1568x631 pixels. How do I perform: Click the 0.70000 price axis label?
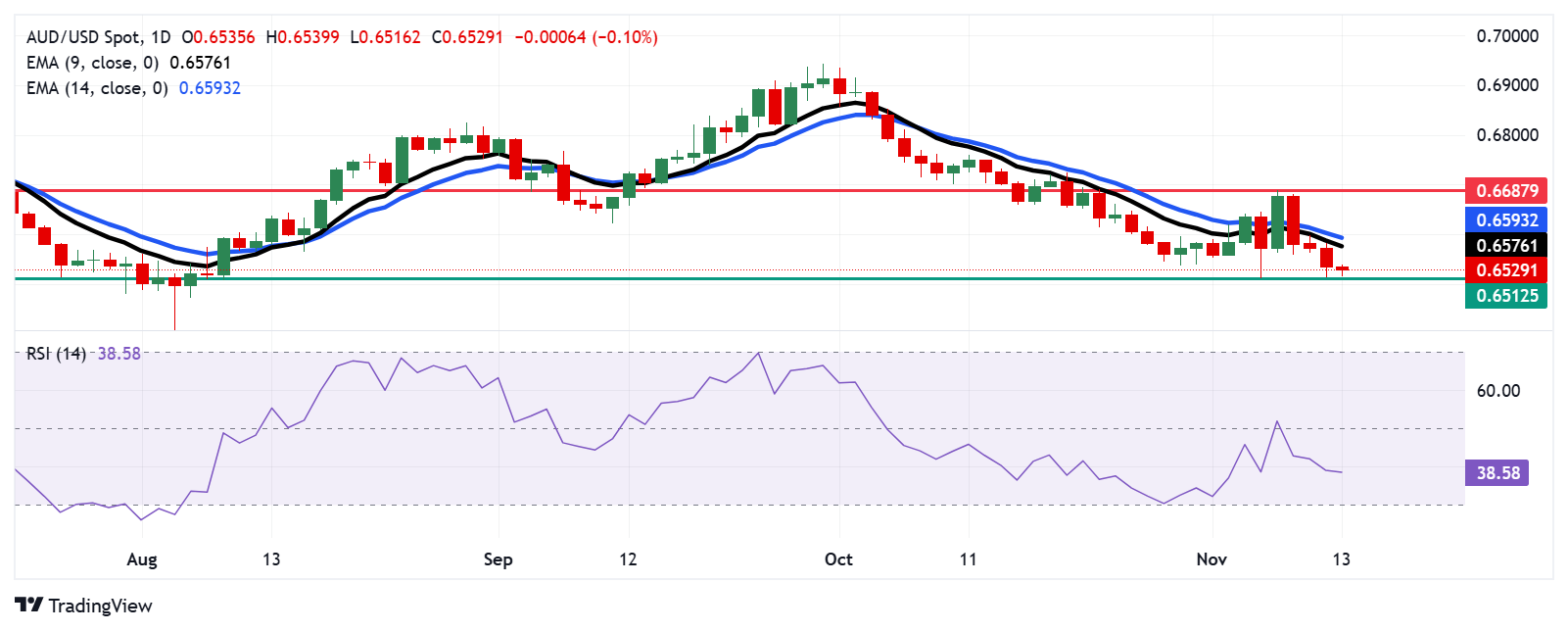[x=1507, y=36]
